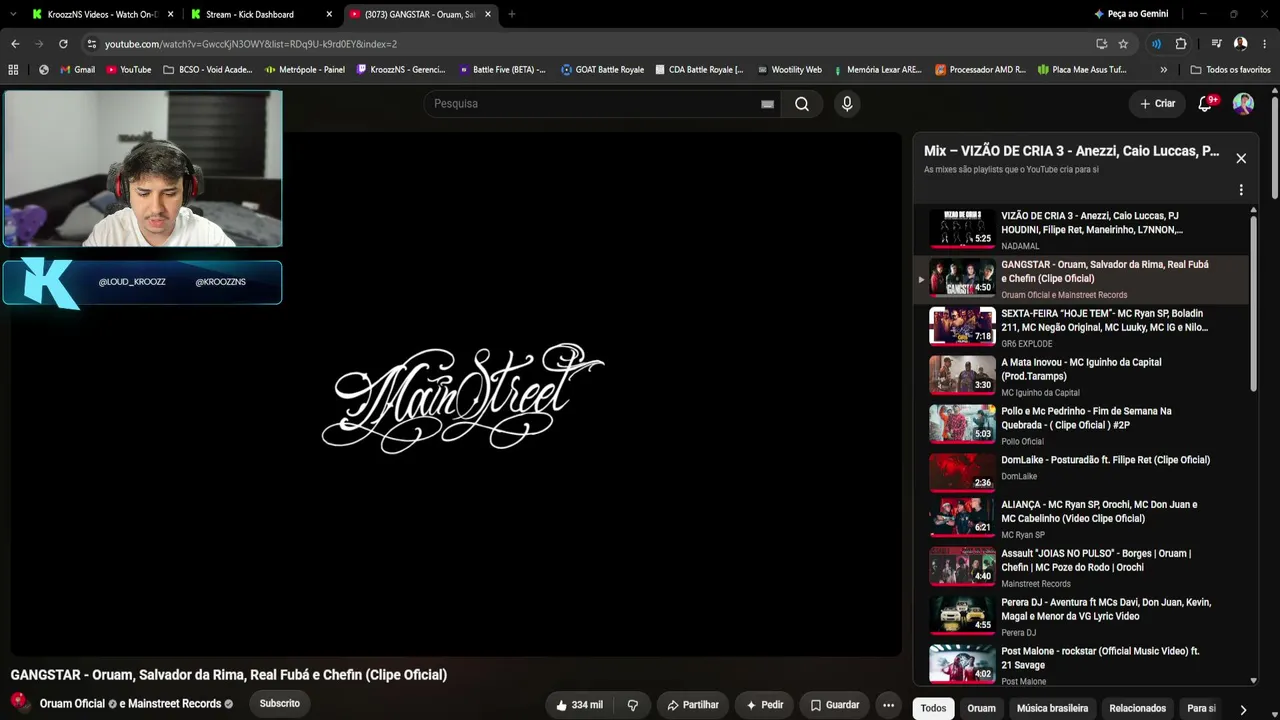Show hidden bookmarks with the overflow chevron

point(1163,70)
